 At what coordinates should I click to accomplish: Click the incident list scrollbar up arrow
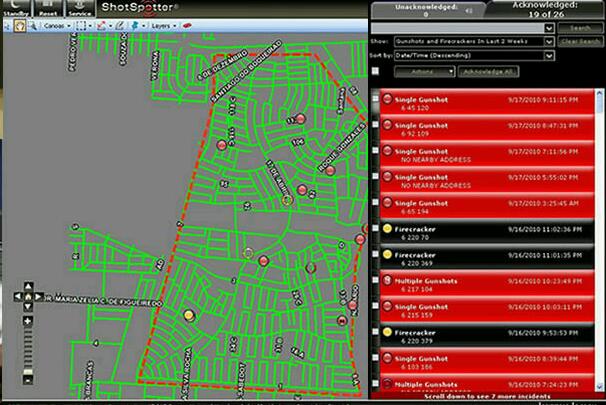(600, 93)
